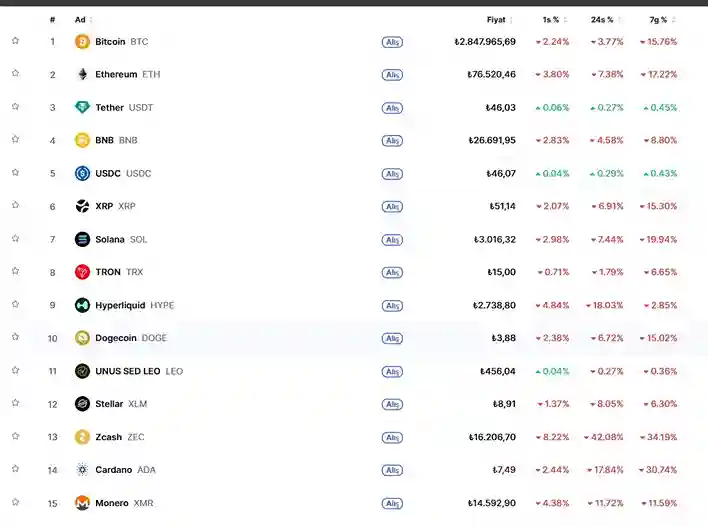708x526 pixels.
Task: Click the Cardano dotted logo icon
Action: (82, 470)
